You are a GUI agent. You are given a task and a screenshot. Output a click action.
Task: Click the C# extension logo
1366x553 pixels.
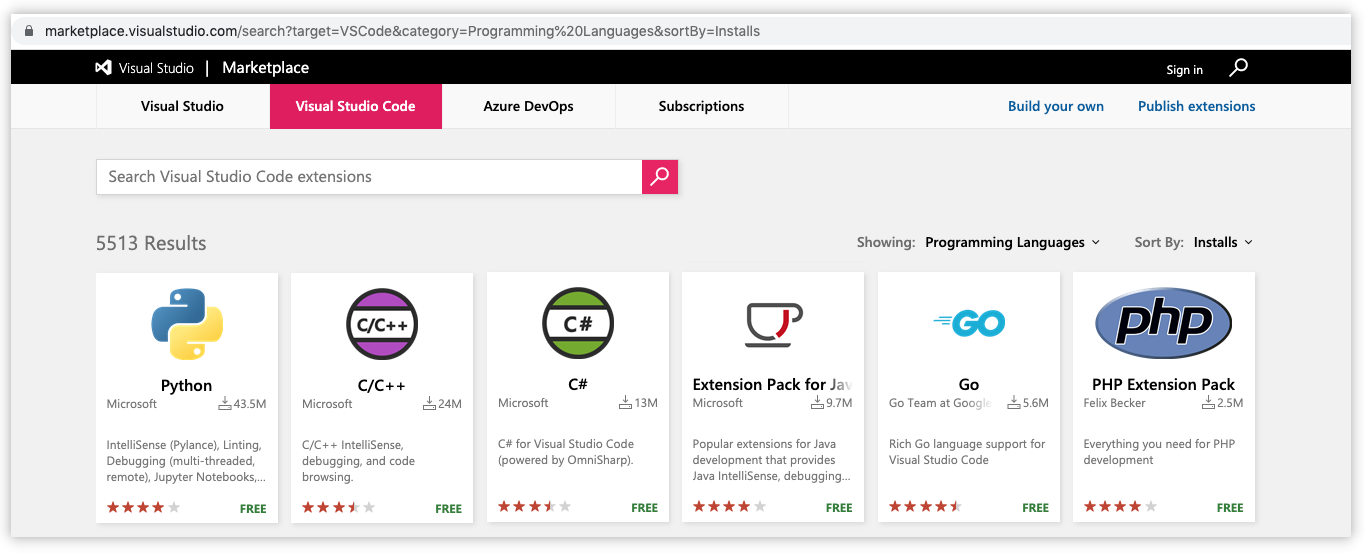(578, 324)
